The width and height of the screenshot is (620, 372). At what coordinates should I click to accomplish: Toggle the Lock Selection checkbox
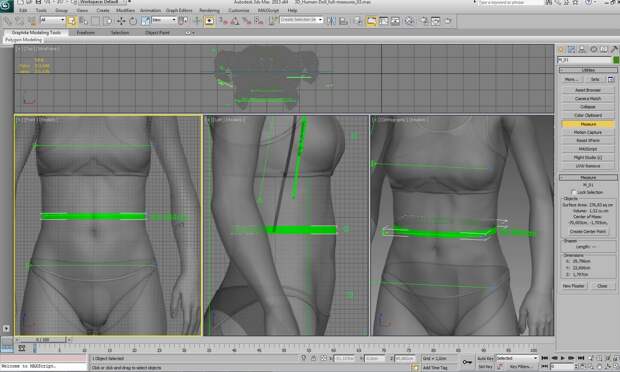click(x=574, y=192)
